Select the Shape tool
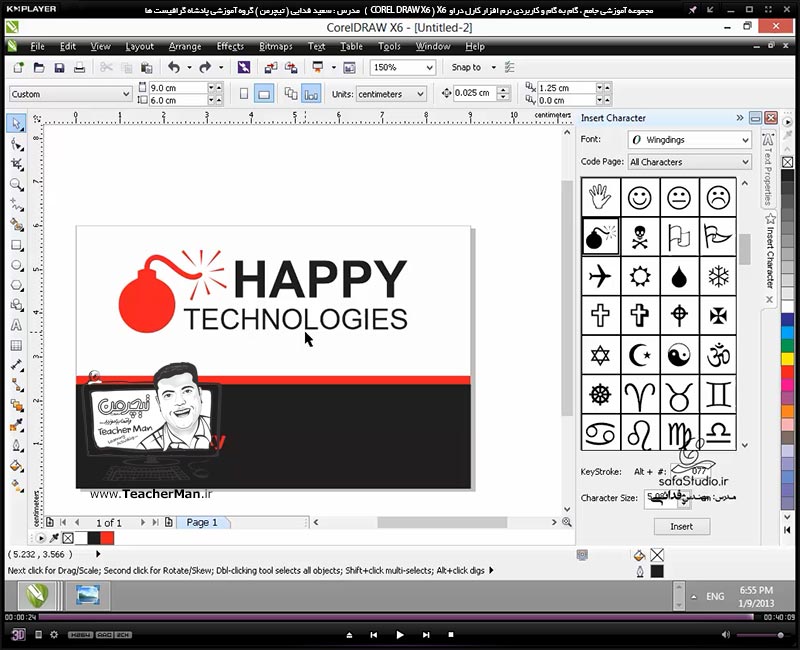 point(16,144)
